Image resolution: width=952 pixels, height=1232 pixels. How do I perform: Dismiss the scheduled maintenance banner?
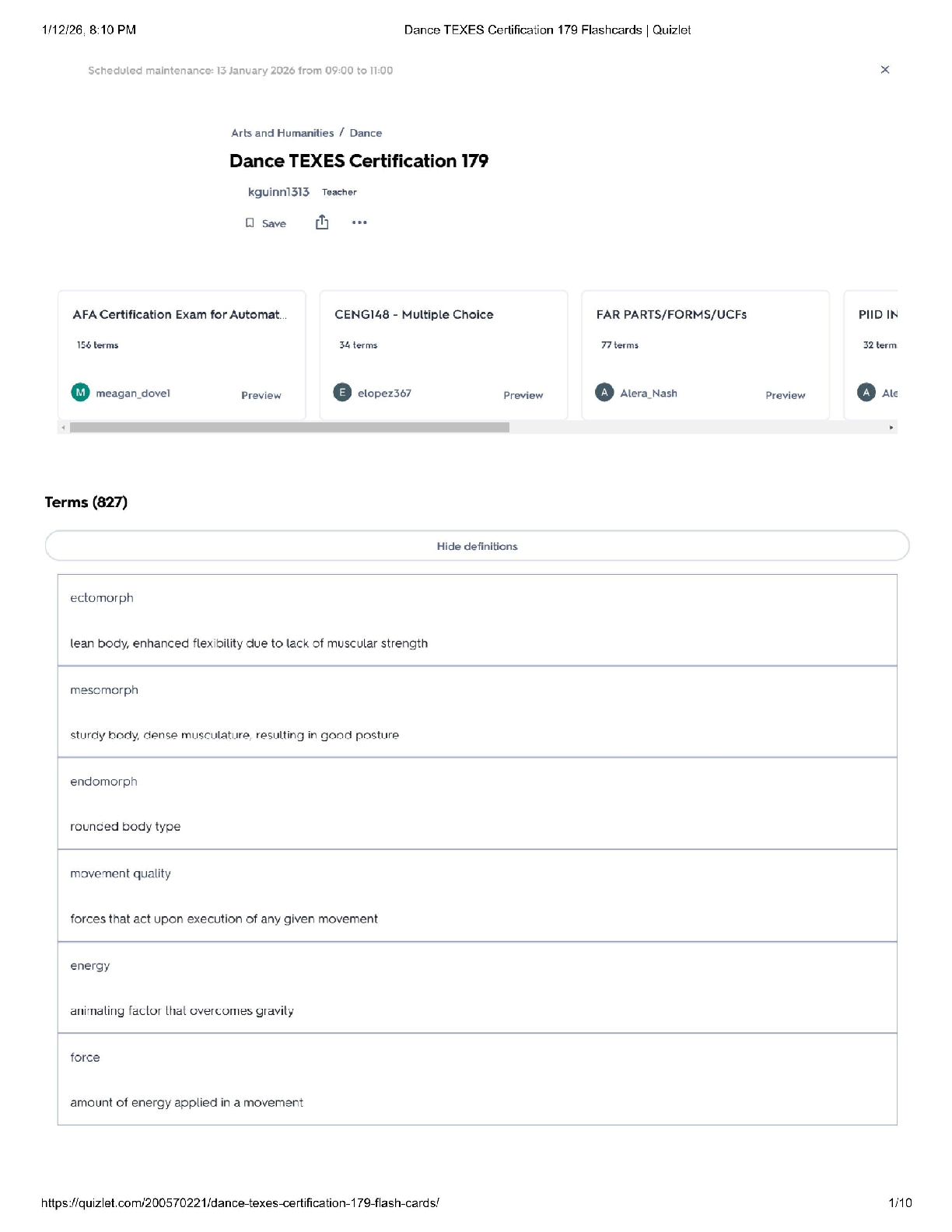(884, 70)
